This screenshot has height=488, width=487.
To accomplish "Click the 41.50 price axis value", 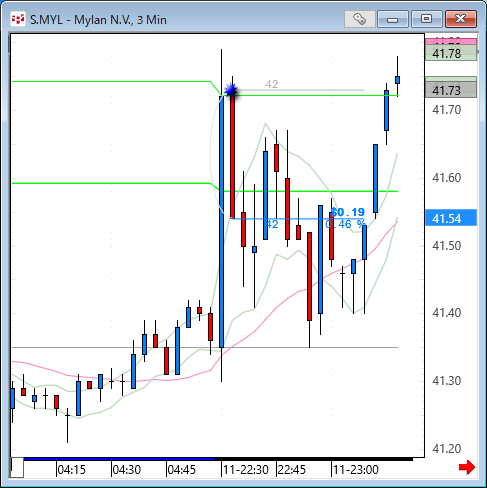I will point(447,246).
